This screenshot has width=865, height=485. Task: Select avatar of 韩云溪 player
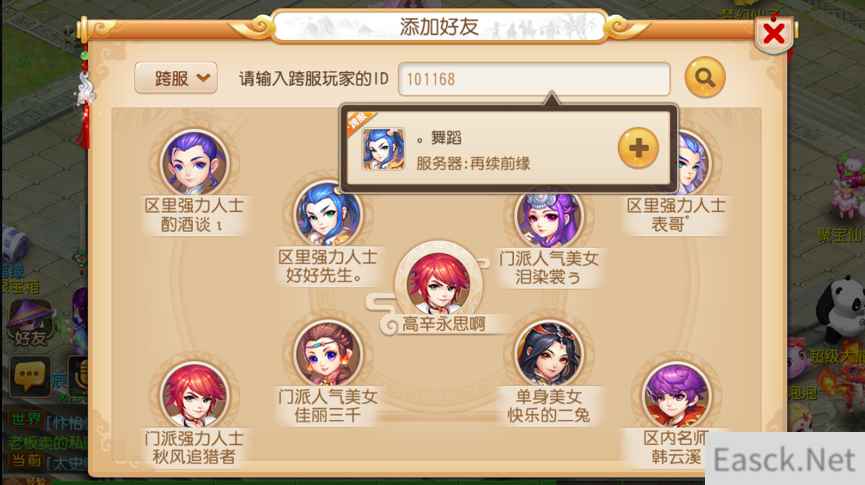tap(676, 395)
